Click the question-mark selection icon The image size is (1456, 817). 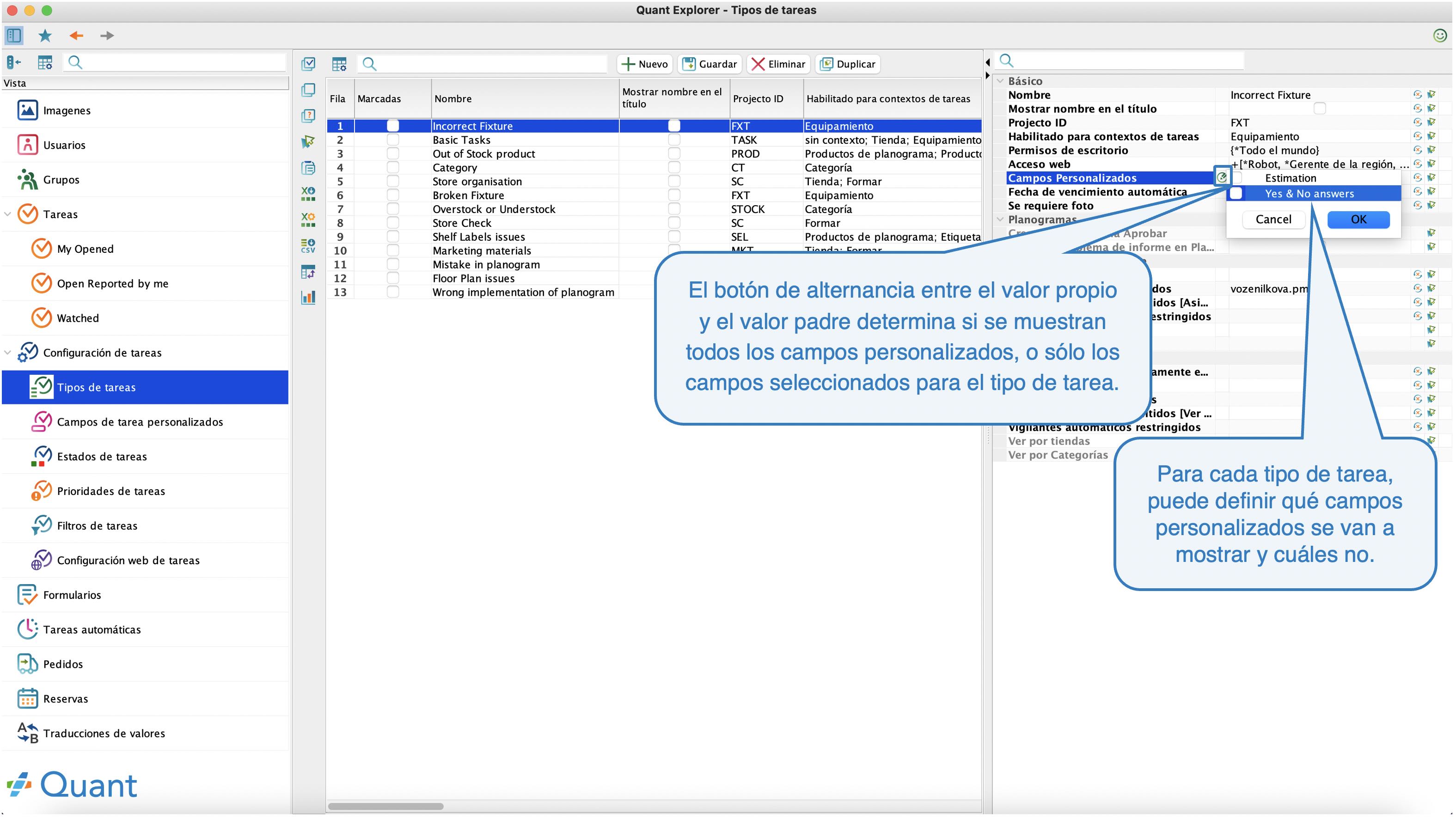point(308,116)
